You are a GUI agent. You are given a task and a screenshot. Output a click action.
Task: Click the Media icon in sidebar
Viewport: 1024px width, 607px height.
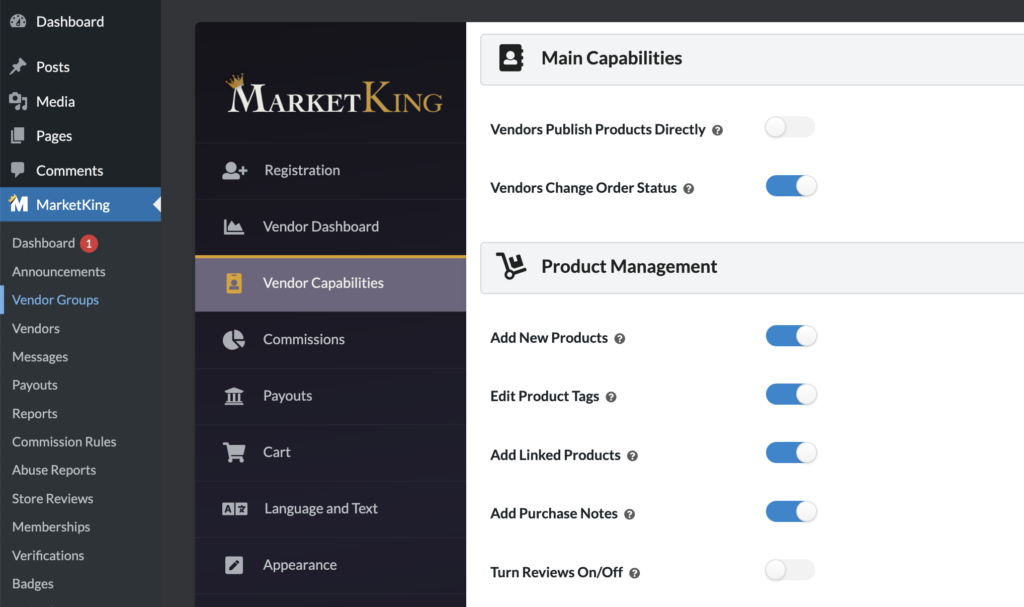pyautogui.click(x=18, y=101)
